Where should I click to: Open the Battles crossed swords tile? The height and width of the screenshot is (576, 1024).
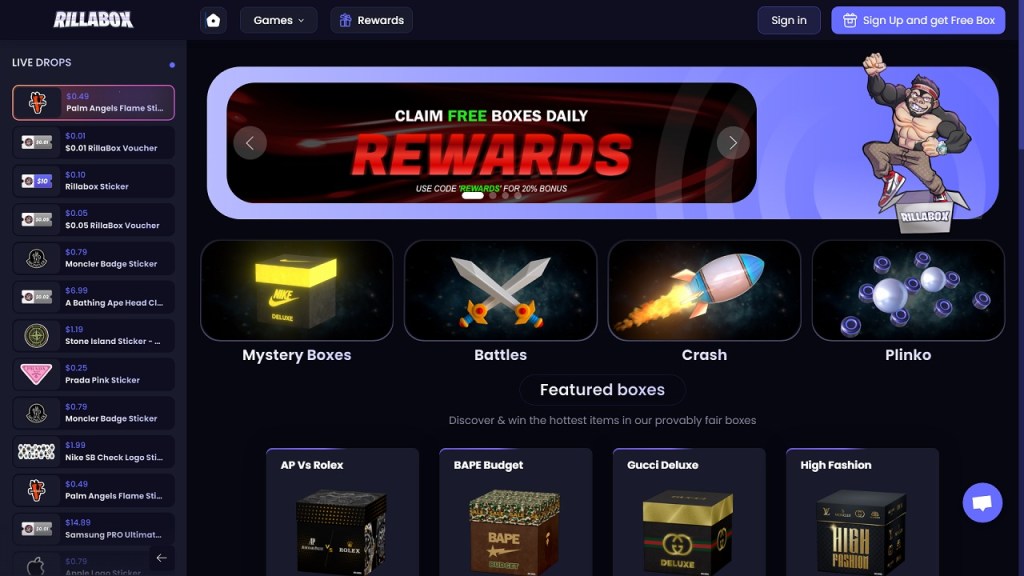(x=500, y=290)
